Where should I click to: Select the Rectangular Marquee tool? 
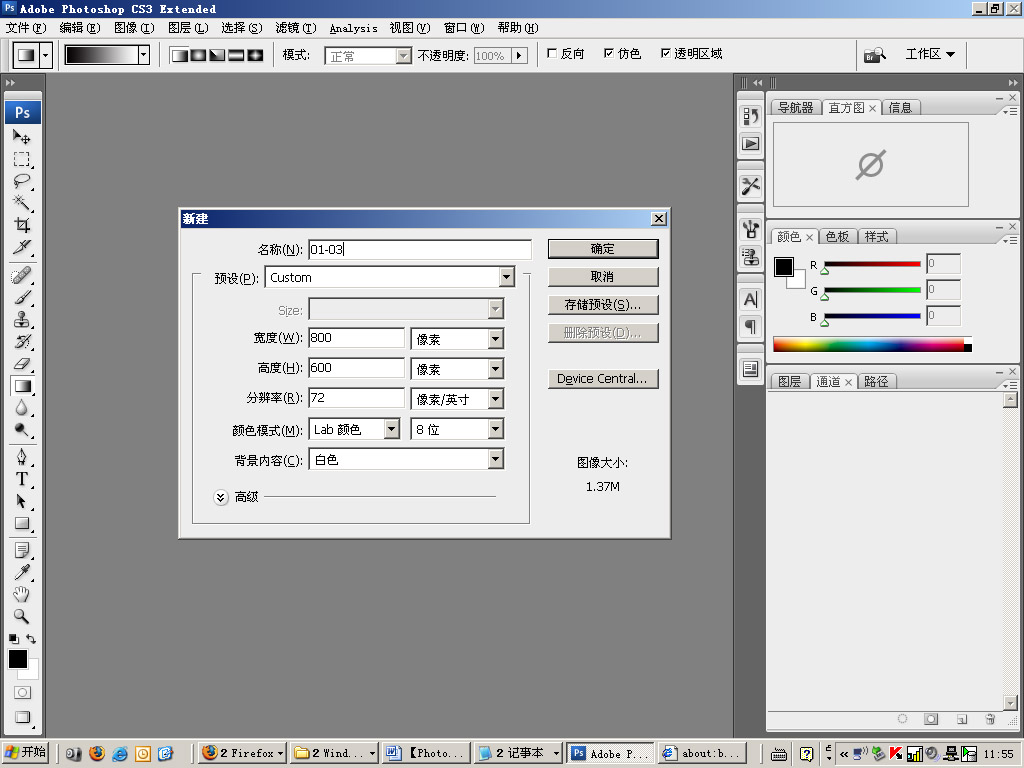tap(22, 159)
